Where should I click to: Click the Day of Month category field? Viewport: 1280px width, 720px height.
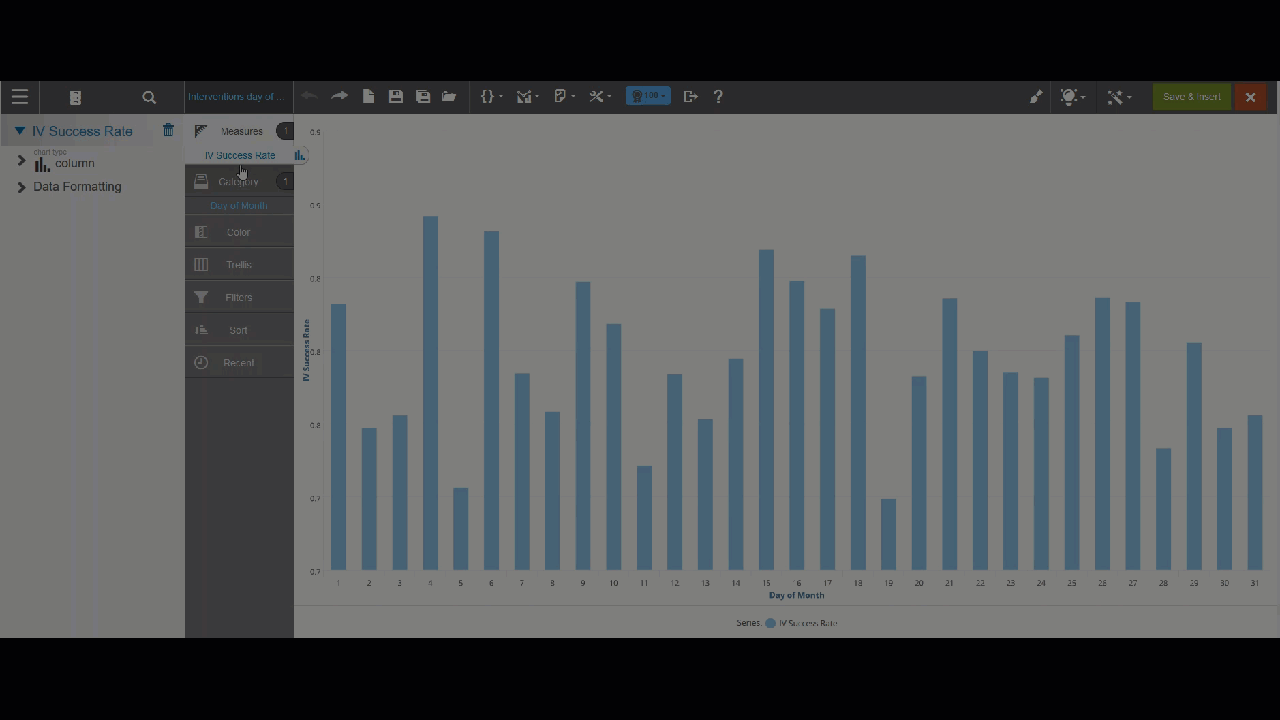point(239,206)
